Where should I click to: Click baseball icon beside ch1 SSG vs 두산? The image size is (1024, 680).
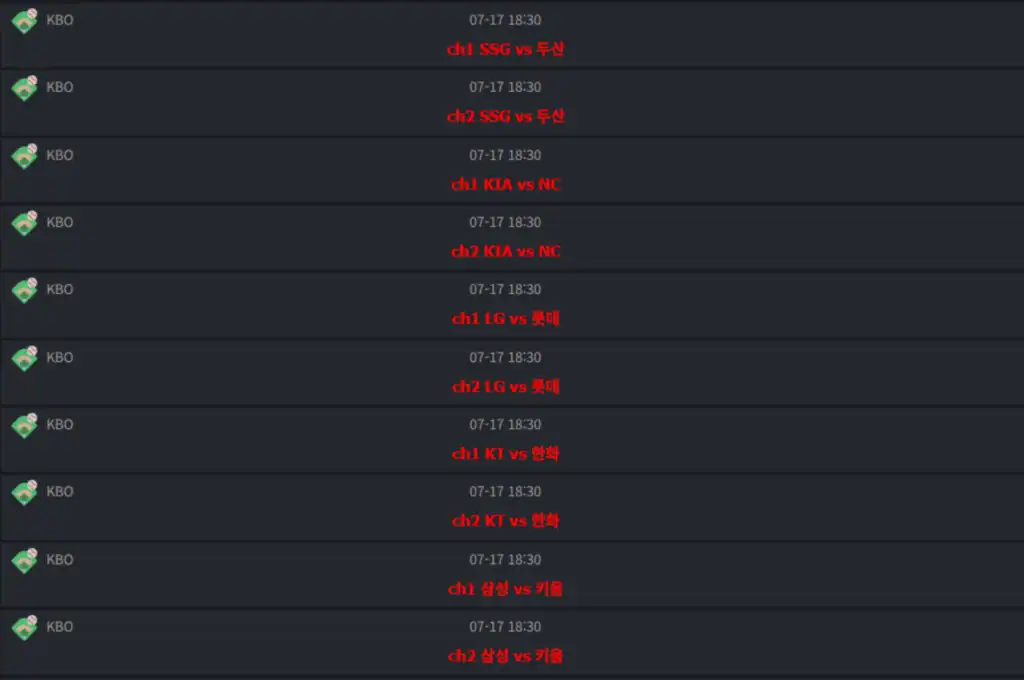tap(25, 21)
